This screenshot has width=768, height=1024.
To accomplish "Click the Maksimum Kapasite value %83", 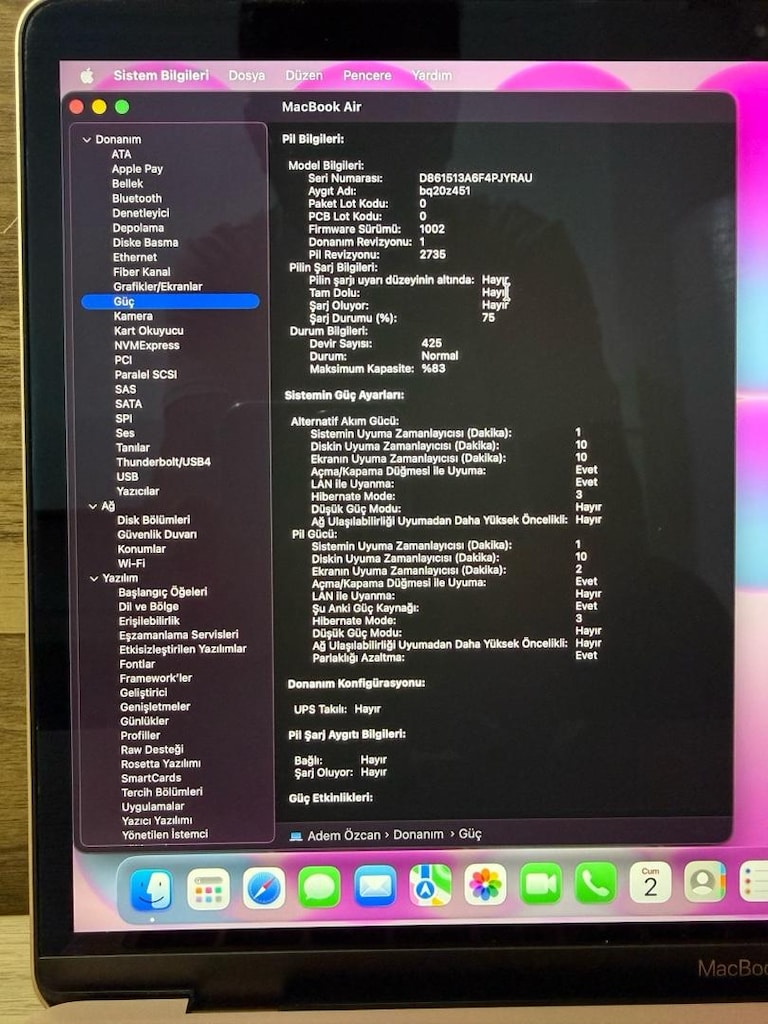I will coord(434,368).
